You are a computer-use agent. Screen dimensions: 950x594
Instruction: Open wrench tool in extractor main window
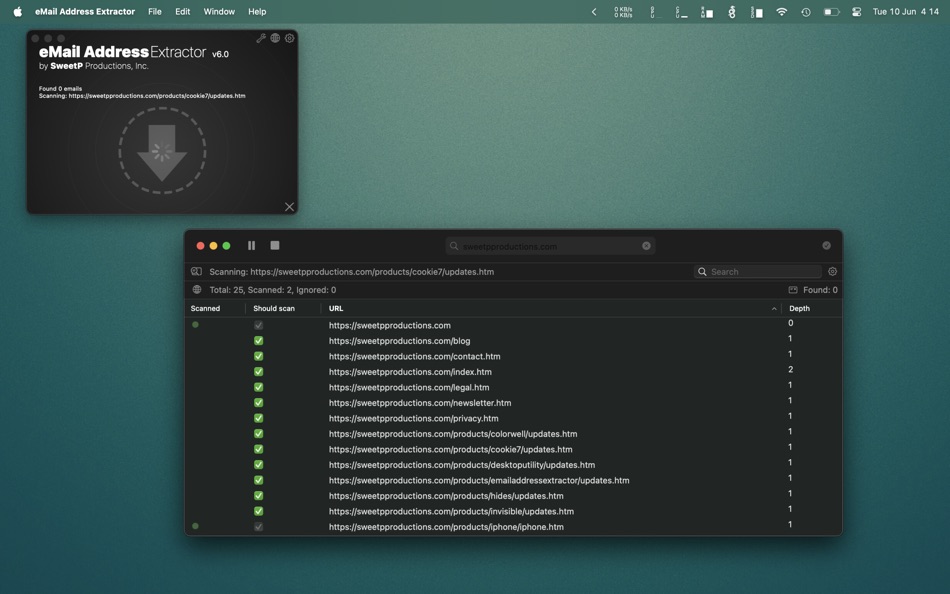click(x=261, y=38)
